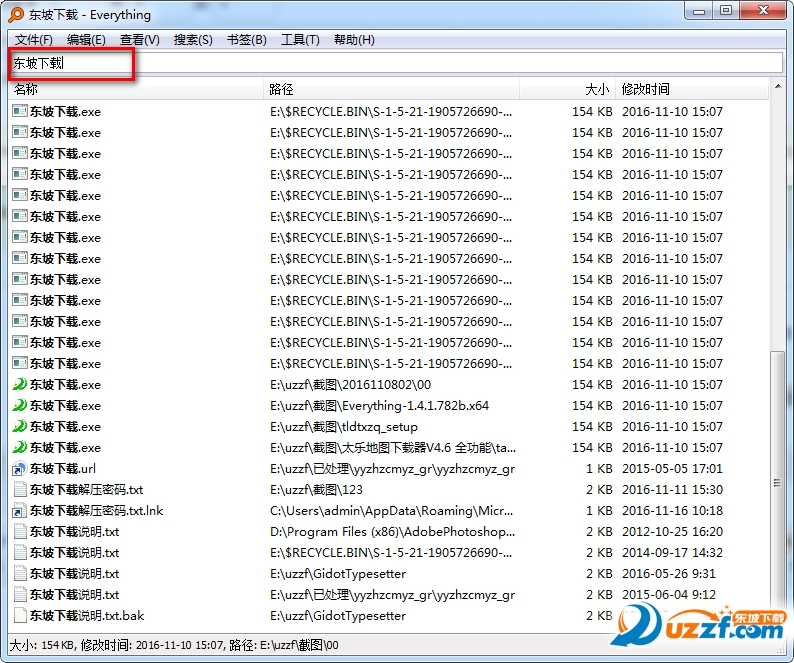
Task: Sort results by 大小 column header
Action: tap(567, 90)
